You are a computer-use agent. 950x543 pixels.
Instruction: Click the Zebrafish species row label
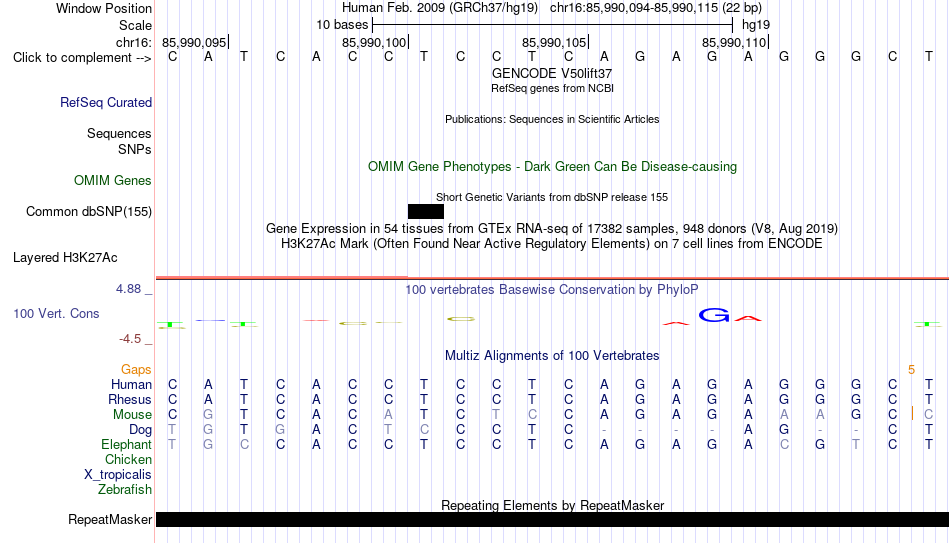[125, 489]
